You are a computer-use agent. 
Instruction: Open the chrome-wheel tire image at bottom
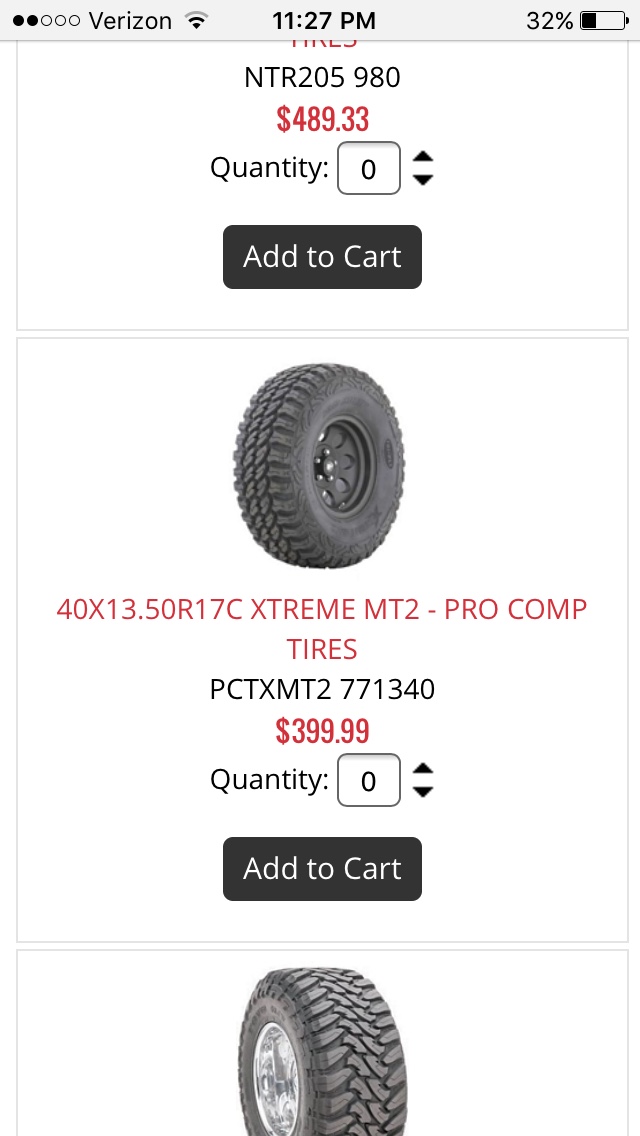[322, 1050]
